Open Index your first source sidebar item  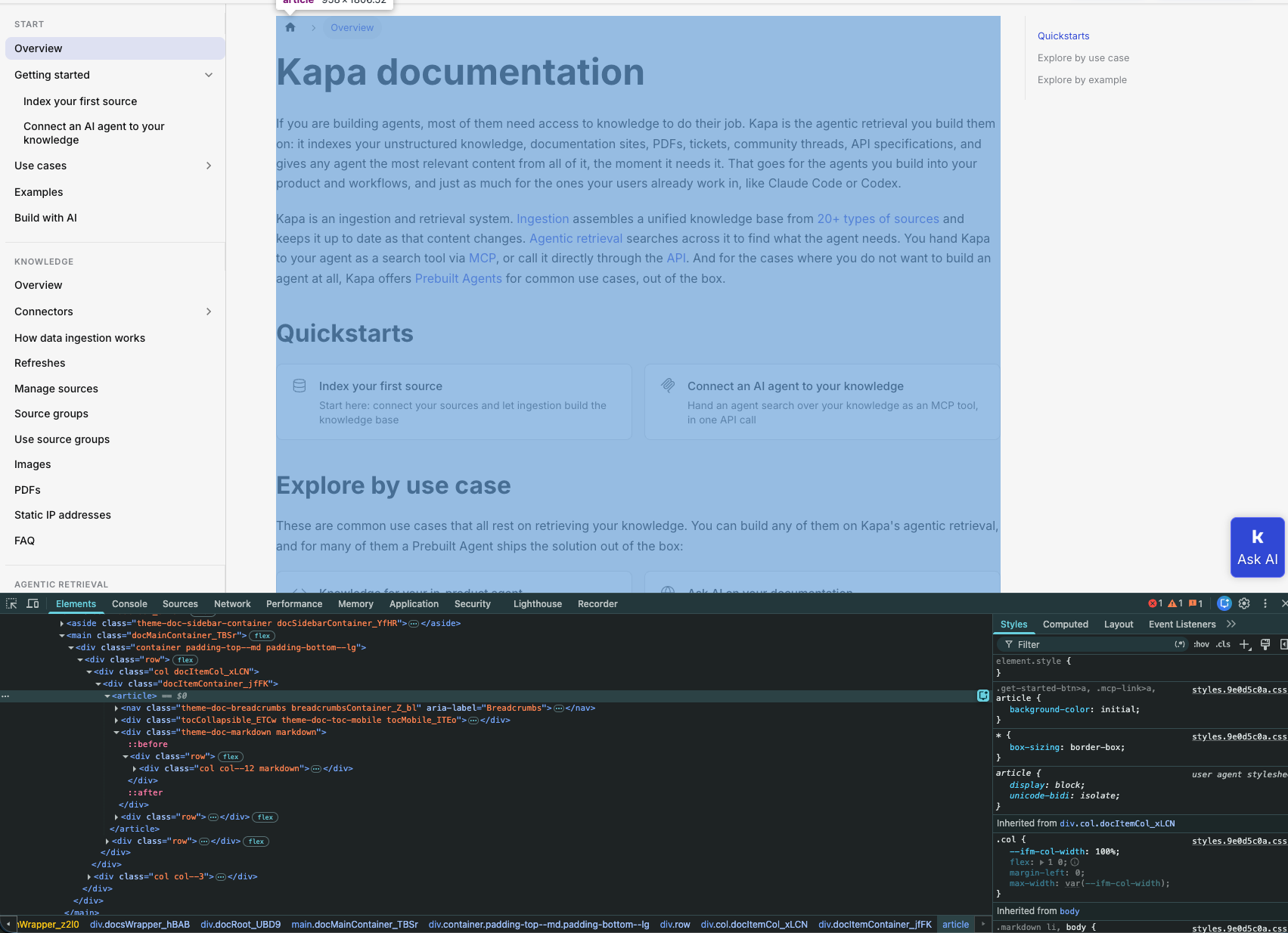coord(80,101)
